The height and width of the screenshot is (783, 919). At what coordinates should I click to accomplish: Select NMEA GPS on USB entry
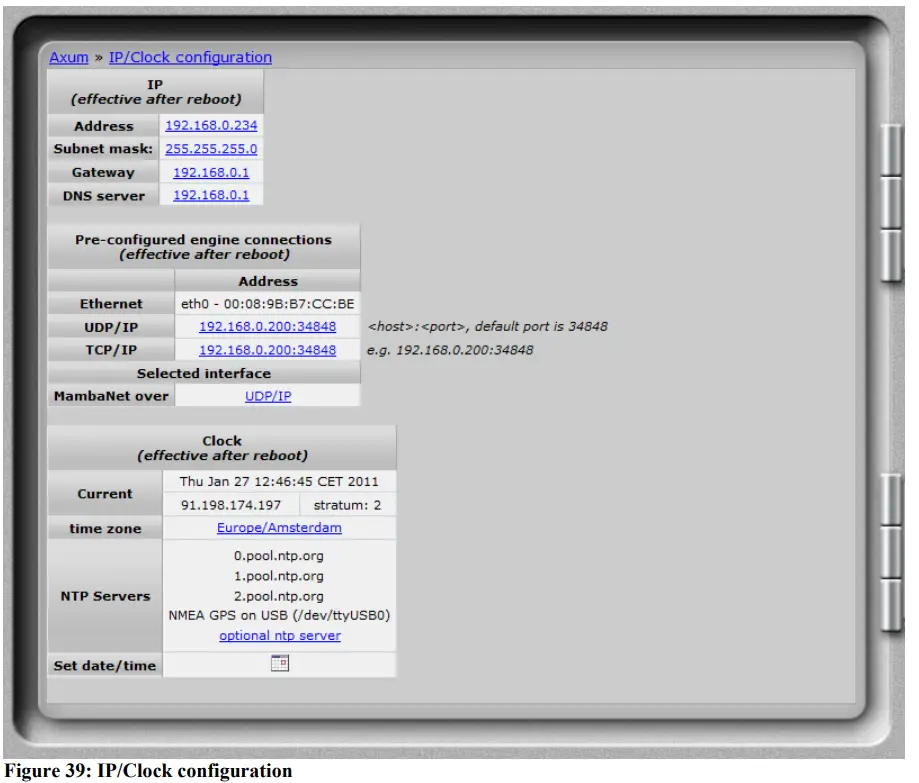pos(279,615)
